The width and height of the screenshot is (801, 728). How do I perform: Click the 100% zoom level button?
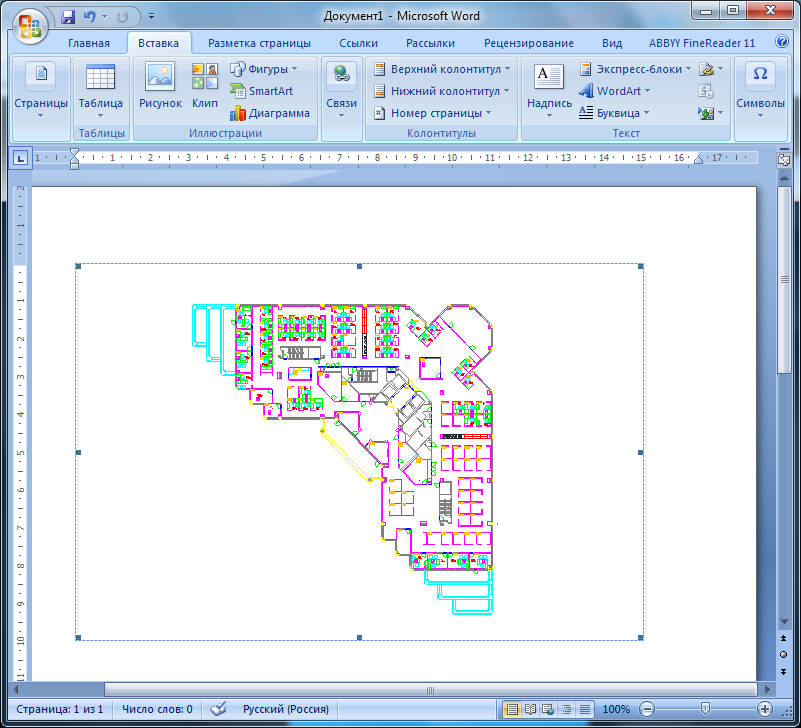click(x=616, y=709)
